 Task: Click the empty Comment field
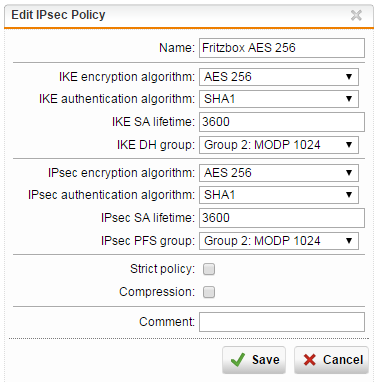point(282,322)
